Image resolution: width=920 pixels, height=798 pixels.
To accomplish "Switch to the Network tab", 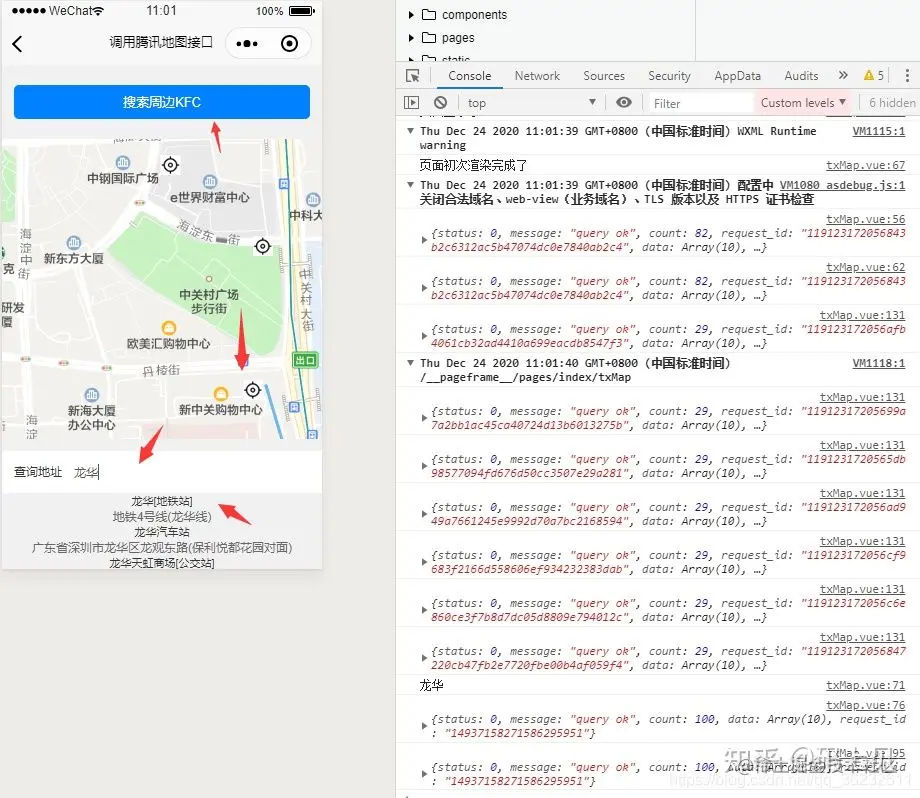I will click(x=537, y=76).
